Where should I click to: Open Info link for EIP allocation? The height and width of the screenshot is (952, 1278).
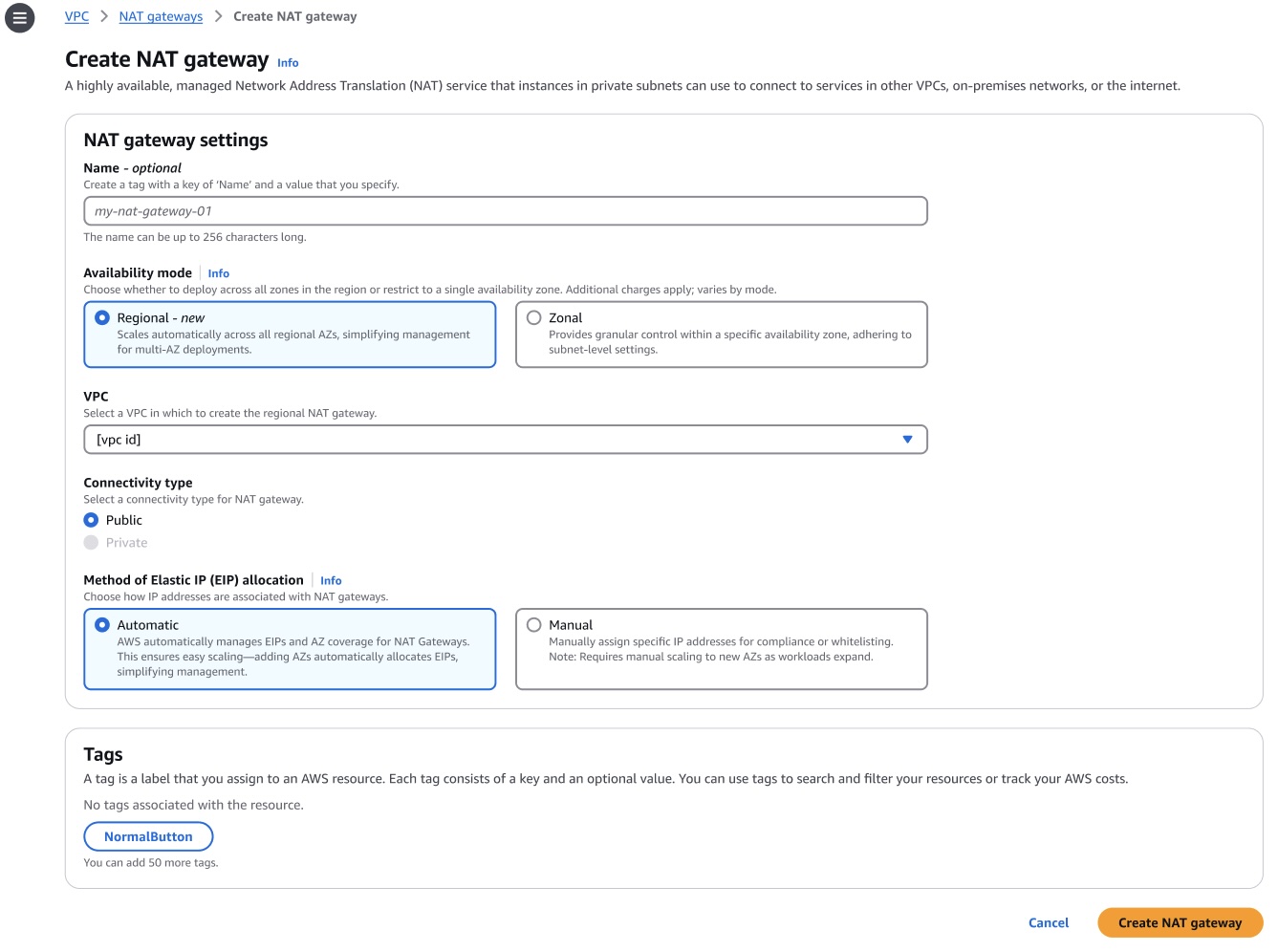coord(331,581)
